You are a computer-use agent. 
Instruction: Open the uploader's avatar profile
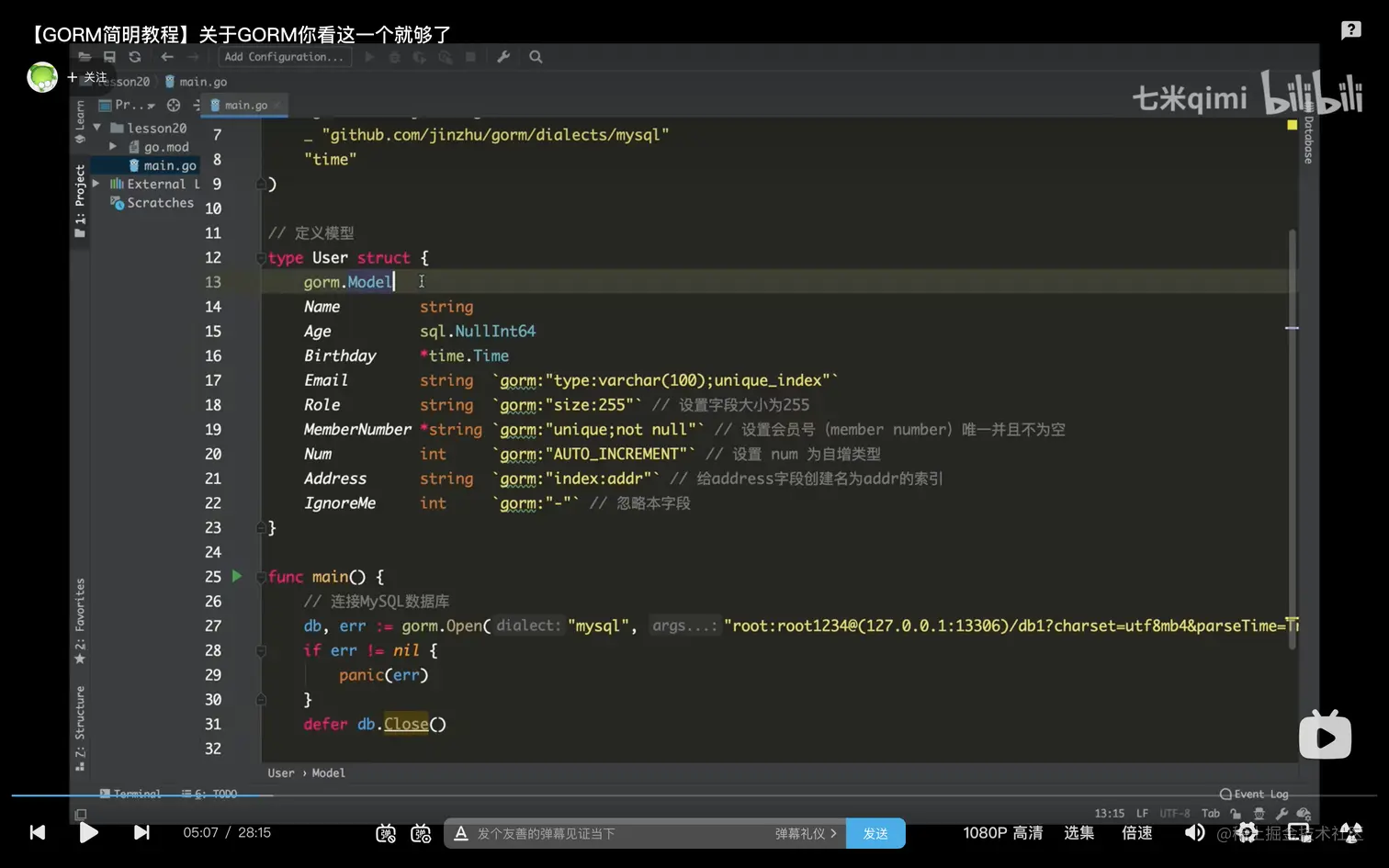click(42, 77)
